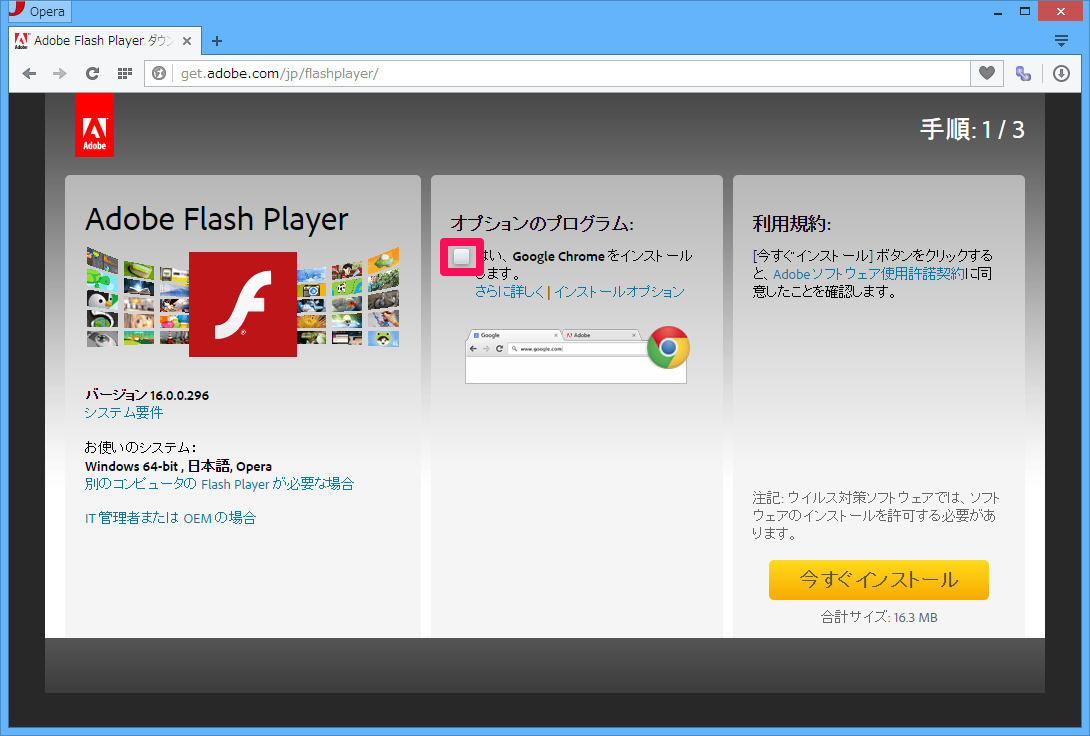Open the システム要件 link
The height and width of the screenshot is (736, 1090).
(x=124, y=412)
